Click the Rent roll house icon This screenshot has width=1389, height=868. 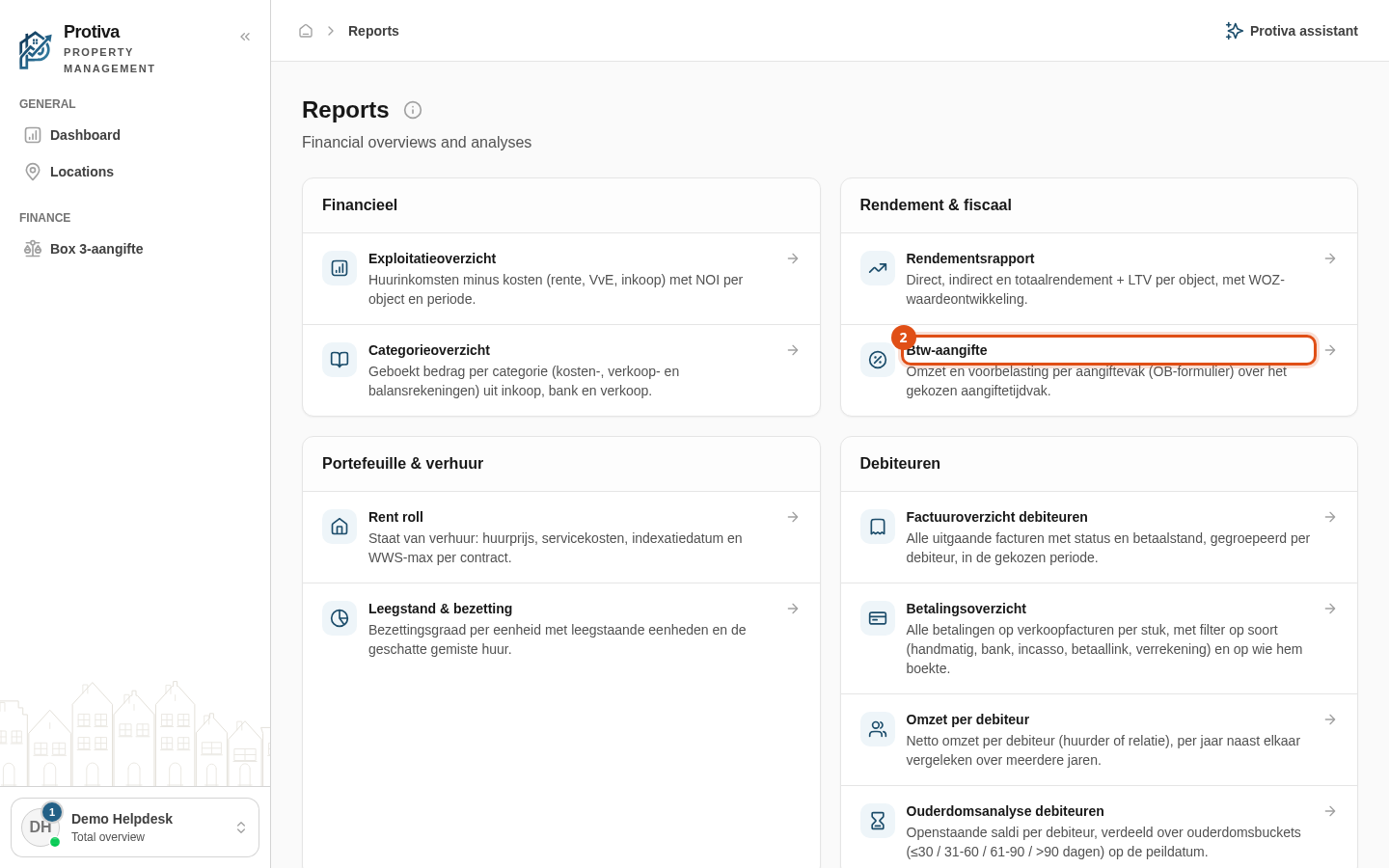coord(340,527)
